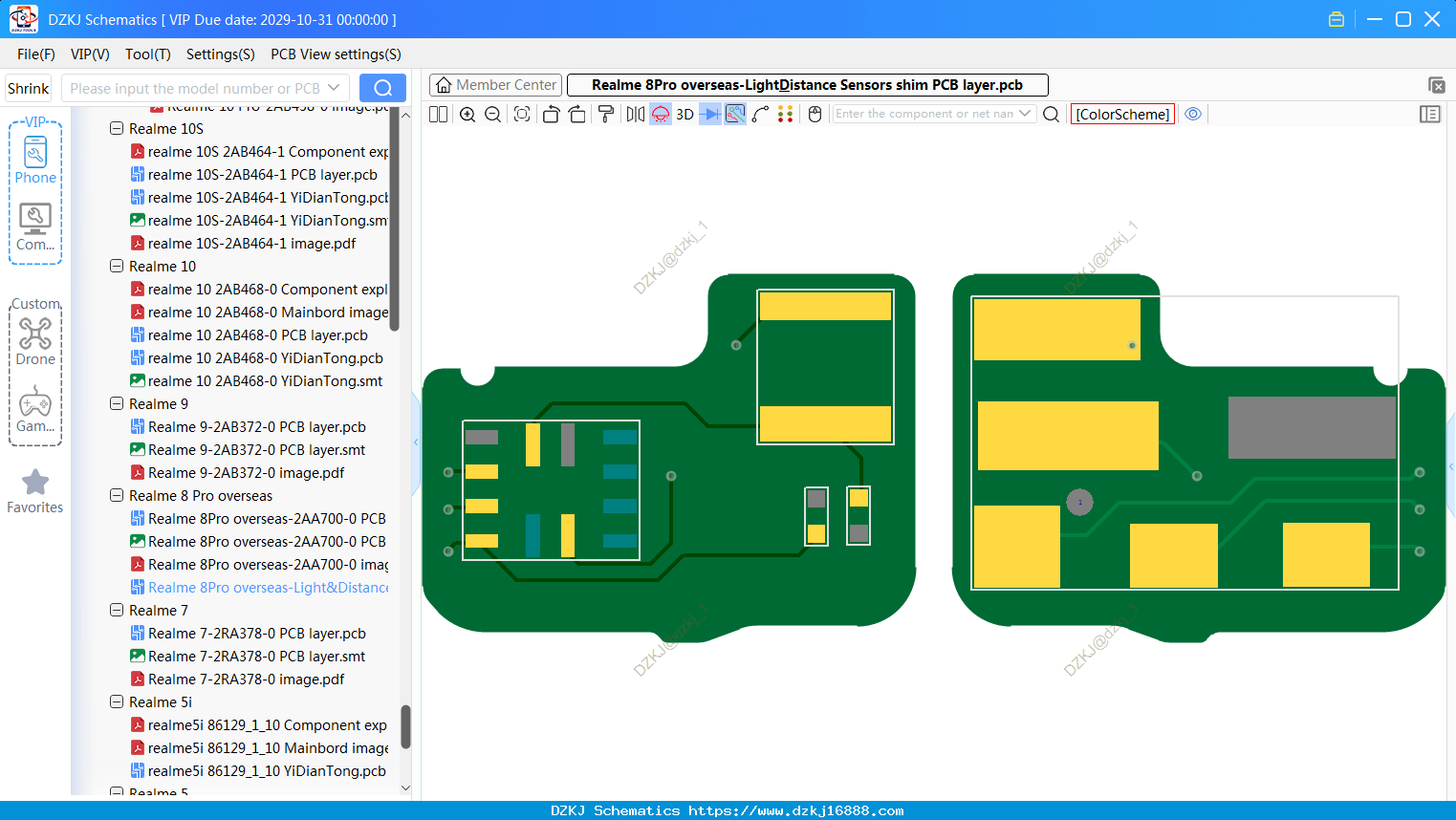Viewport: 1456px width, 820px height.
Task: Open the Phone category in the sidebar
Action: click(x=35, y=159)
